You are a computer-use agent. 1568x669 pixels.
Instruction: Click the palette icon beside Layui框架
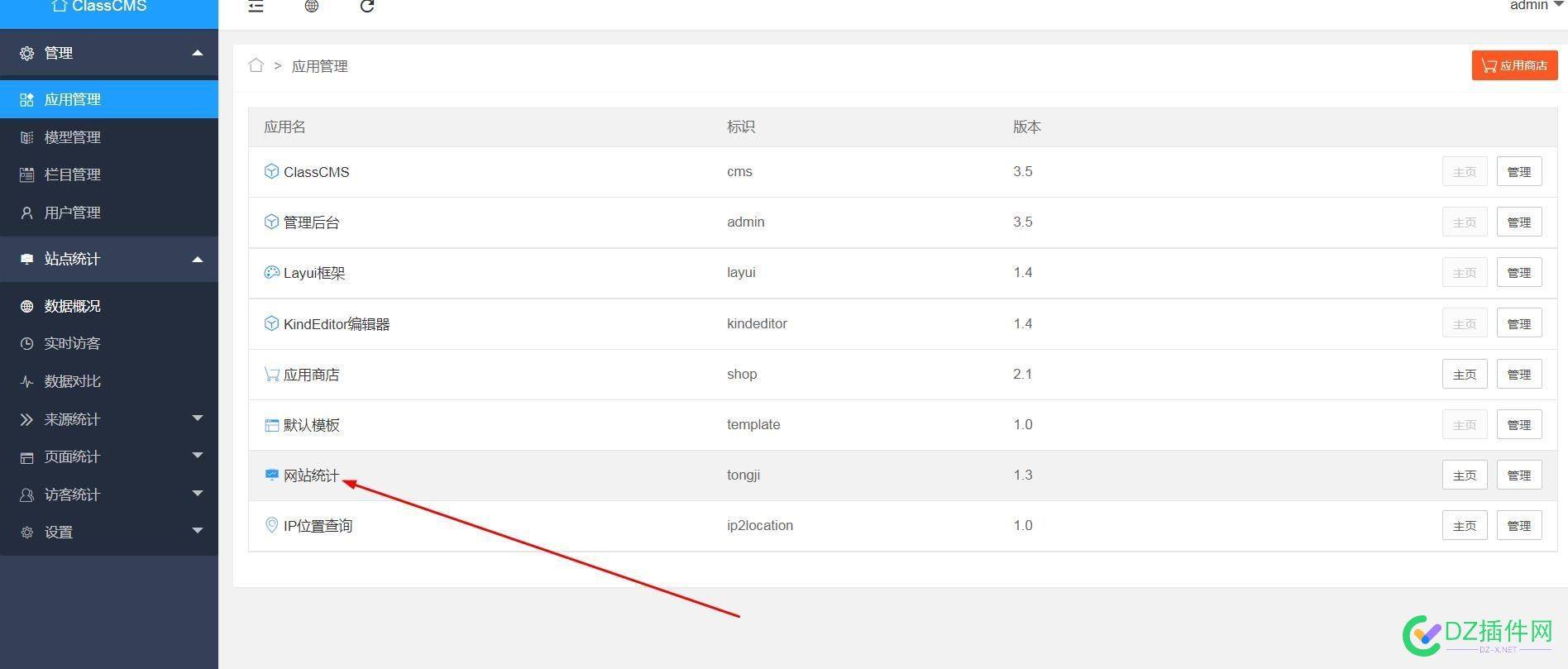point(271,272)
